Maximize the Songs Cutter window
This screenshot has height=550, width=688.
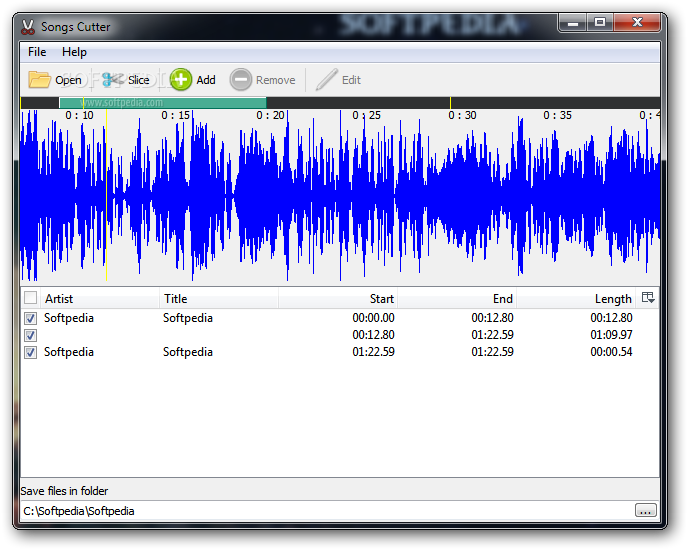(600, 22)
